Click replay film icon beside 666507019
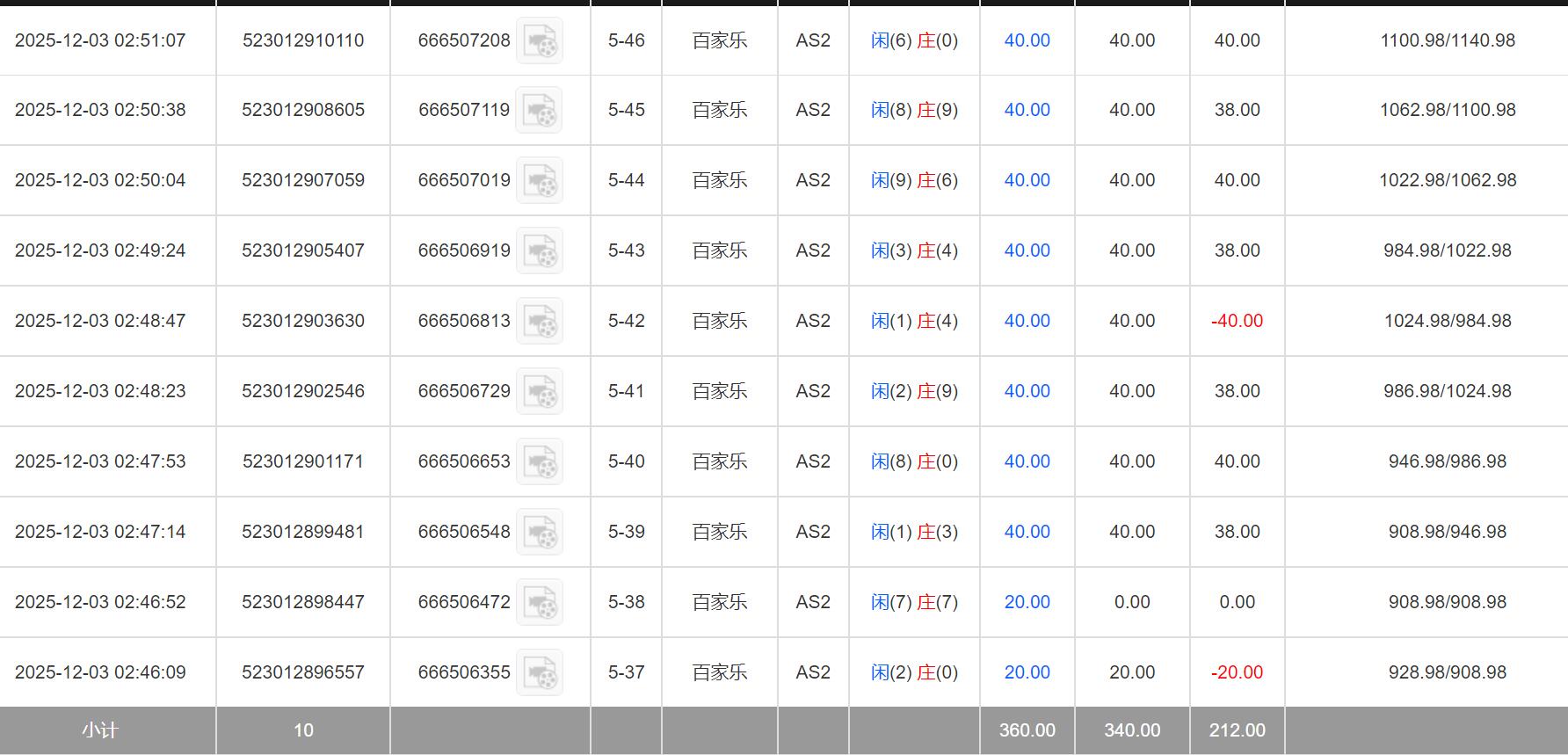The width and height of the screenshot is (1568, 755). point(539,180)
